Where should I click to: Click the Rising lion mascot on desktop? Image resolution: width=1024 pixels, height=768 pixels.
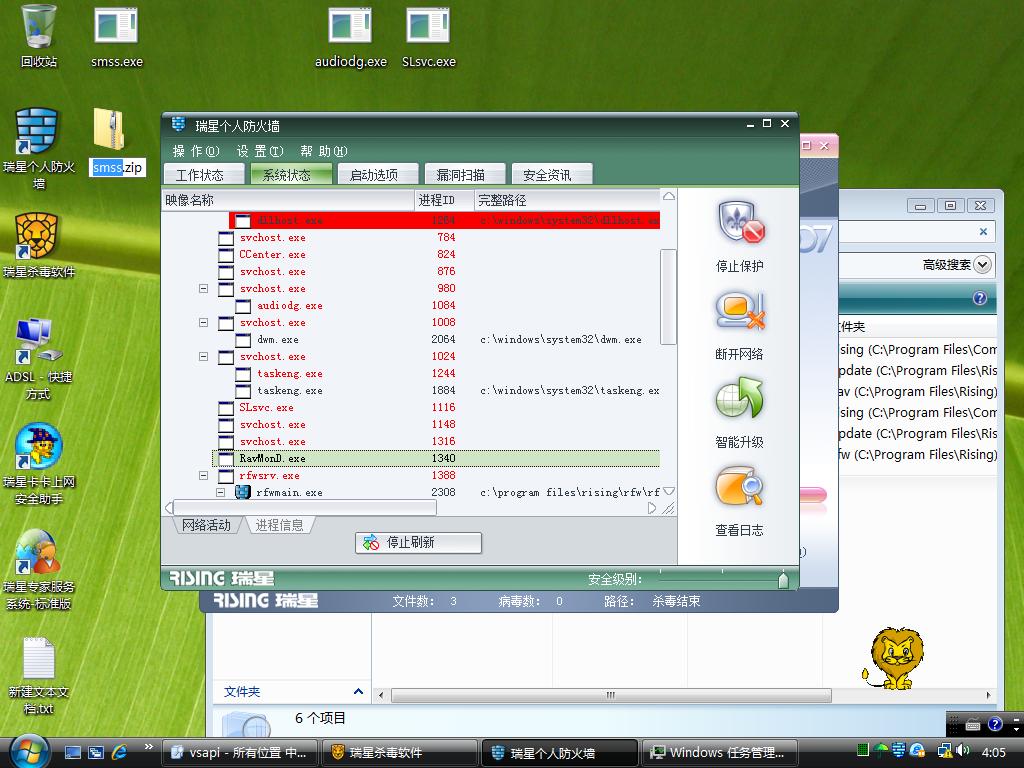[894, 658]
